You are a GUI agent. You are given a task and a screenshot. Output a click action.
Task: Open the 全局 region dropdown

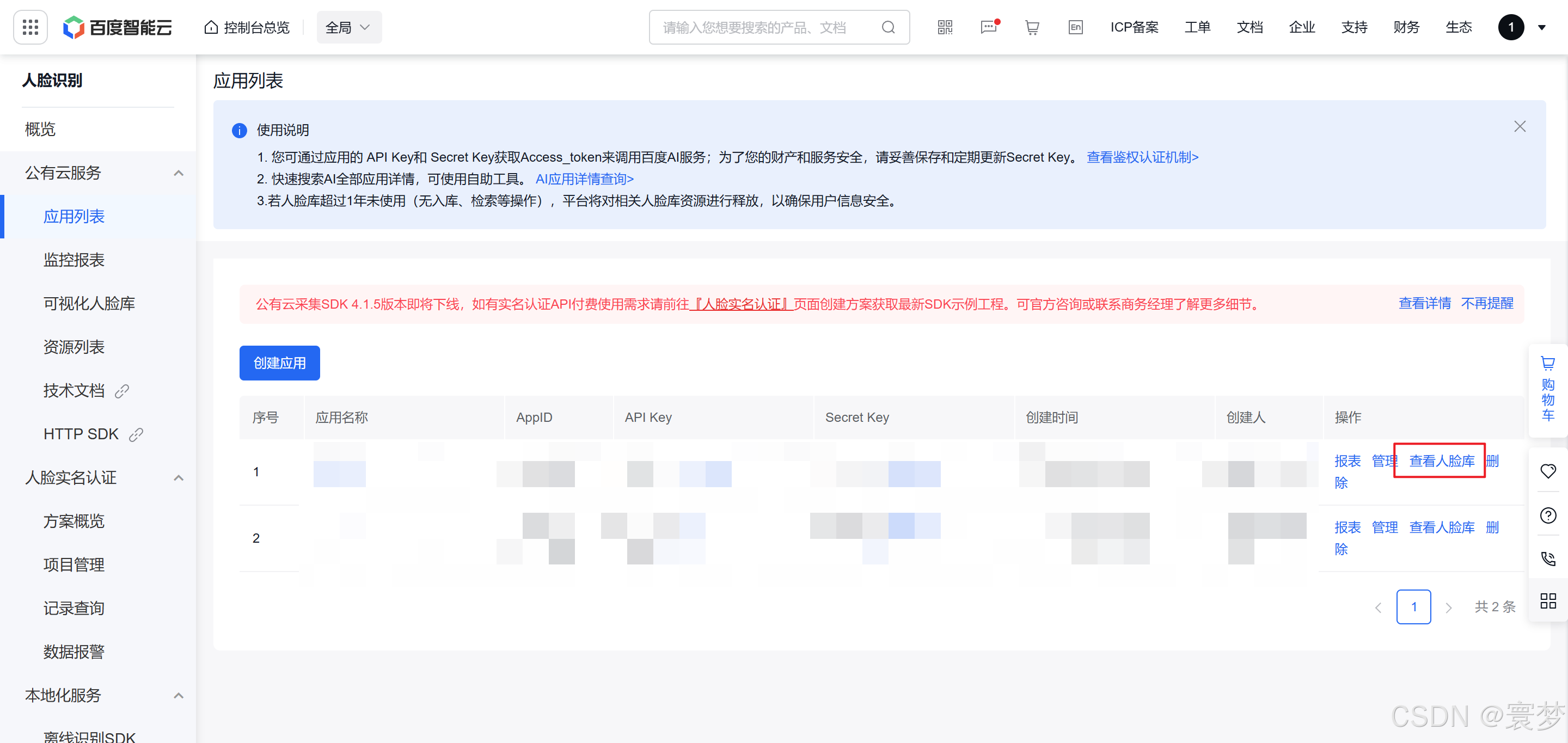click(x=349, y=27)
